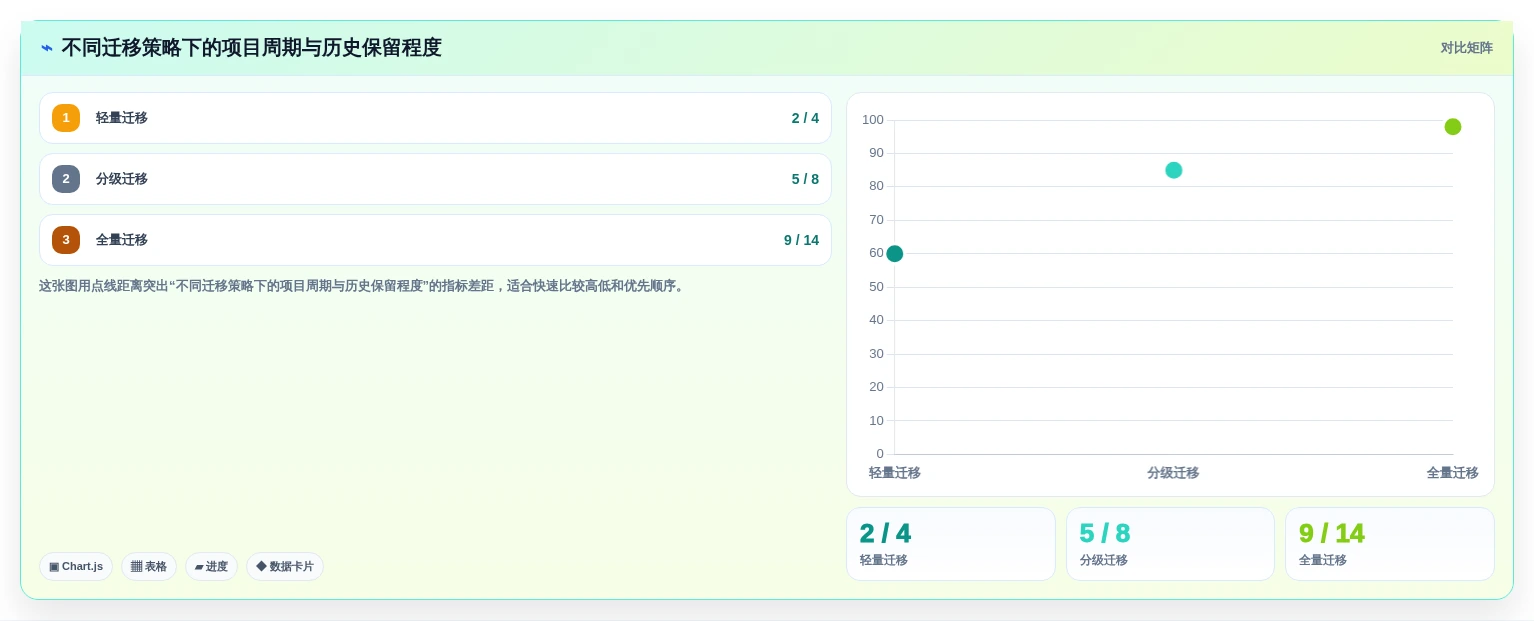Click the description paragraph under the list
The image size is (1534, 621).
(364, 286)
